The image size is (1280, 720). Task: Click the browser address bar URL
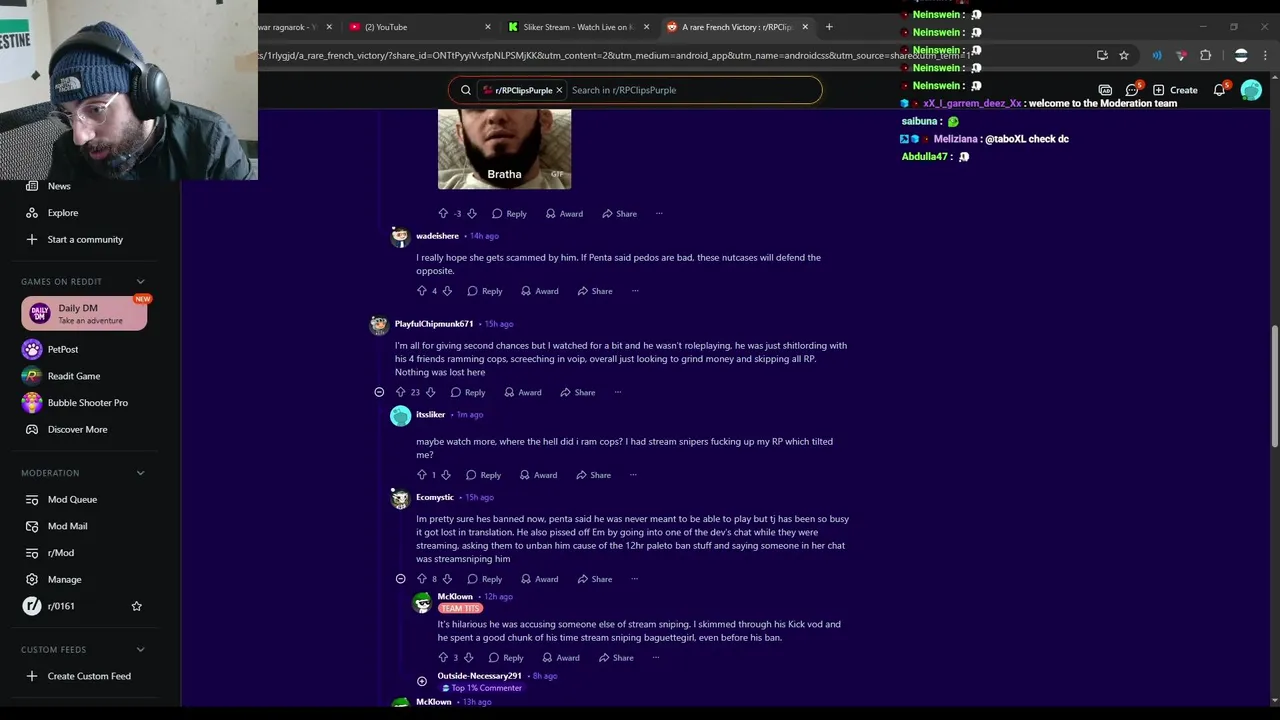[x=620, y=55]
